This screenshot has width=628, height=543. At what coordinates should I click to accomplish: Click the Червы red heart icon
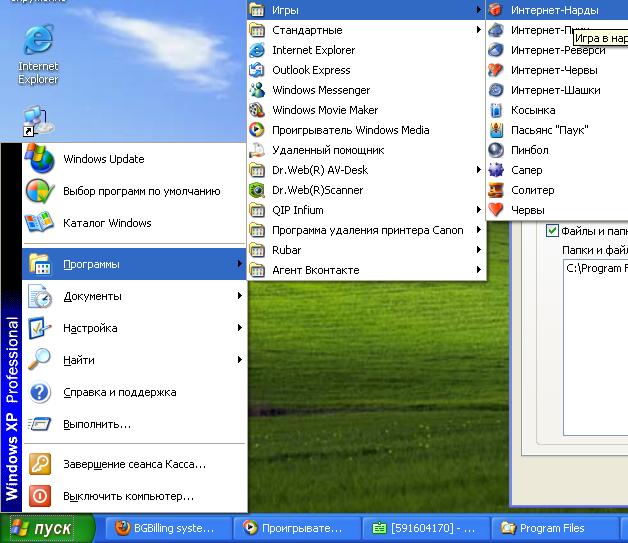pyautogui.click(x=496, y=210)
